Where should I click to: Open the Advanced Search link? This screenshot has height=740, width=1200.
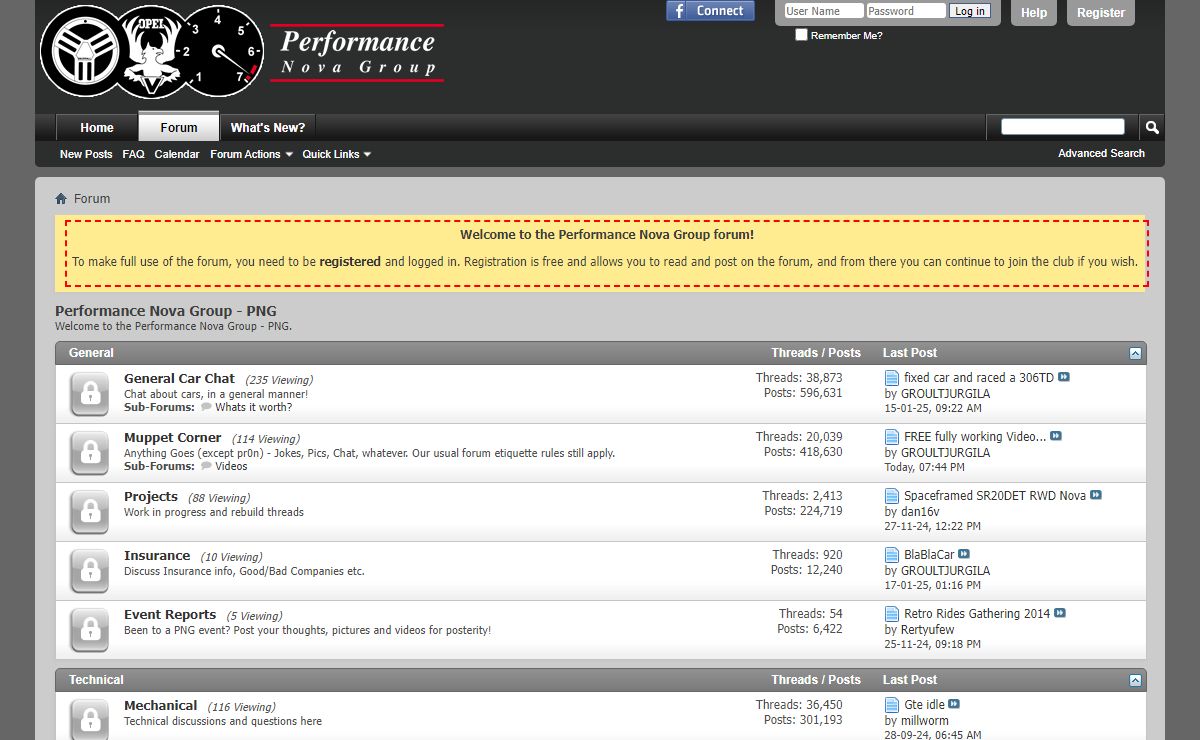(1101, 153)
